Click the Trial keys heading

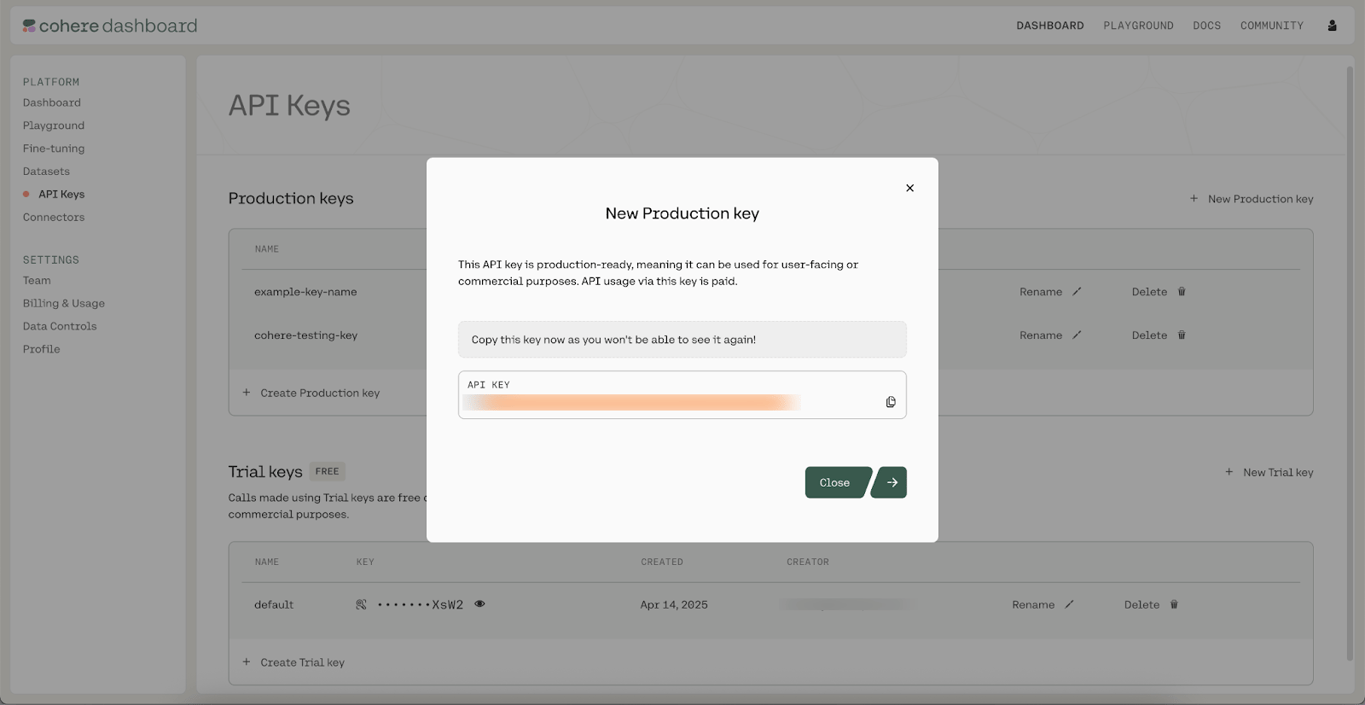pos(265,471)
